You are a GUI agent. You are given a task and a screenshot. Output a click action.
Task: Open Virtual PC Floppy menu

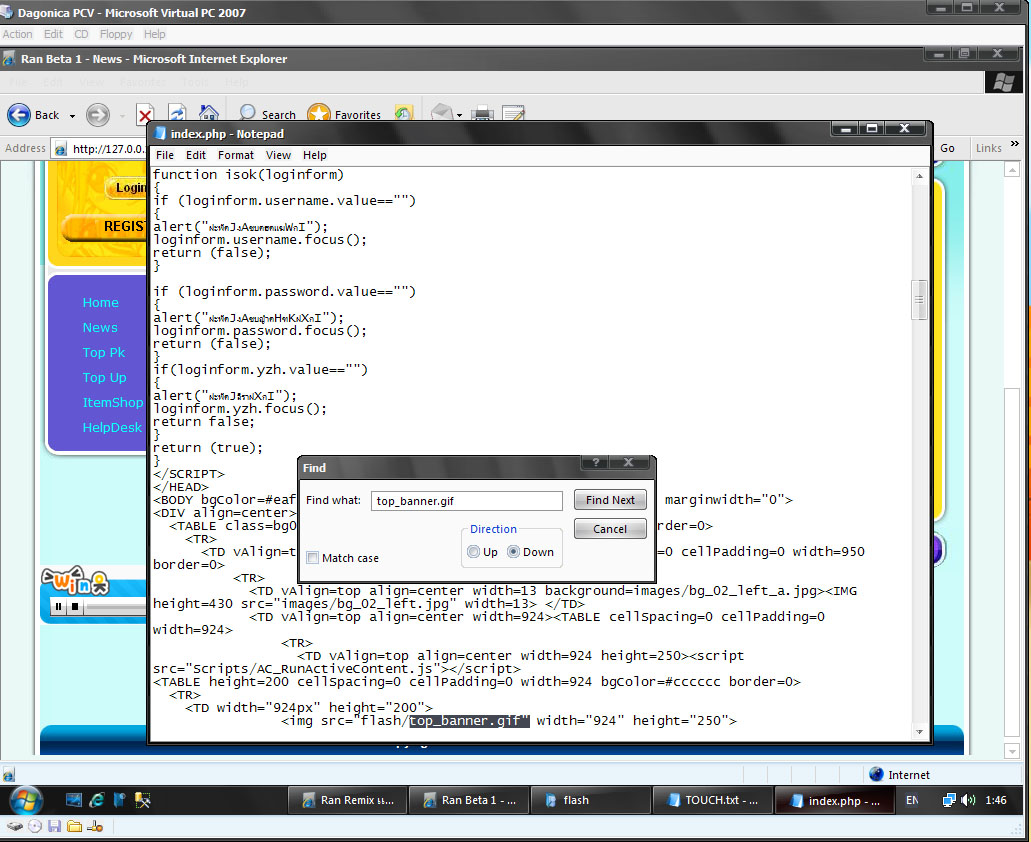pyautogui.click(x=116, y=34)
